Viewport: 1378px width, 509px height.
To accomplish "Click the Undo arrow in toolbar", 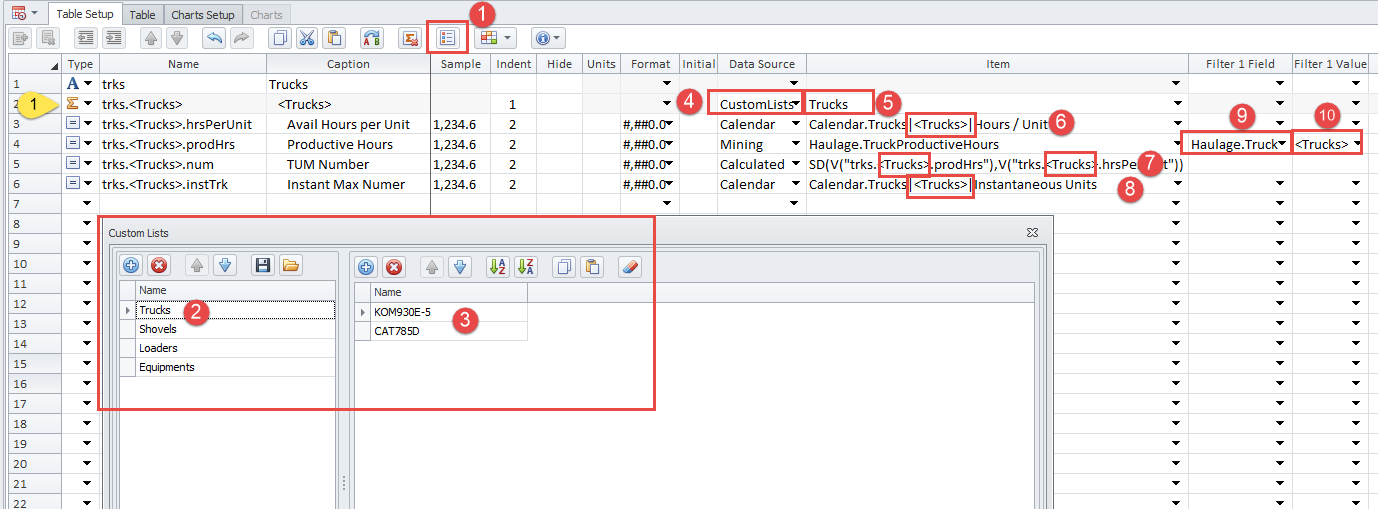I will [x=213, y=38].
